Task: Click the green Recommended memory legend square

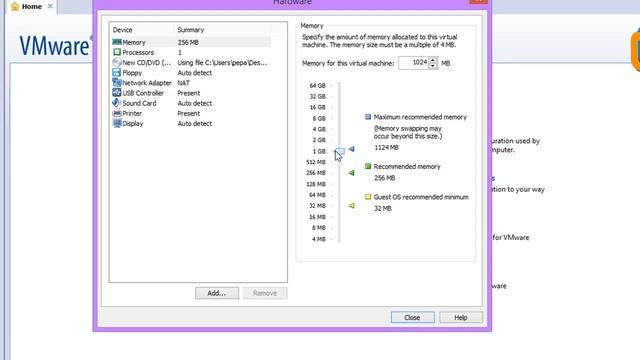Action: tap(368, 167)
